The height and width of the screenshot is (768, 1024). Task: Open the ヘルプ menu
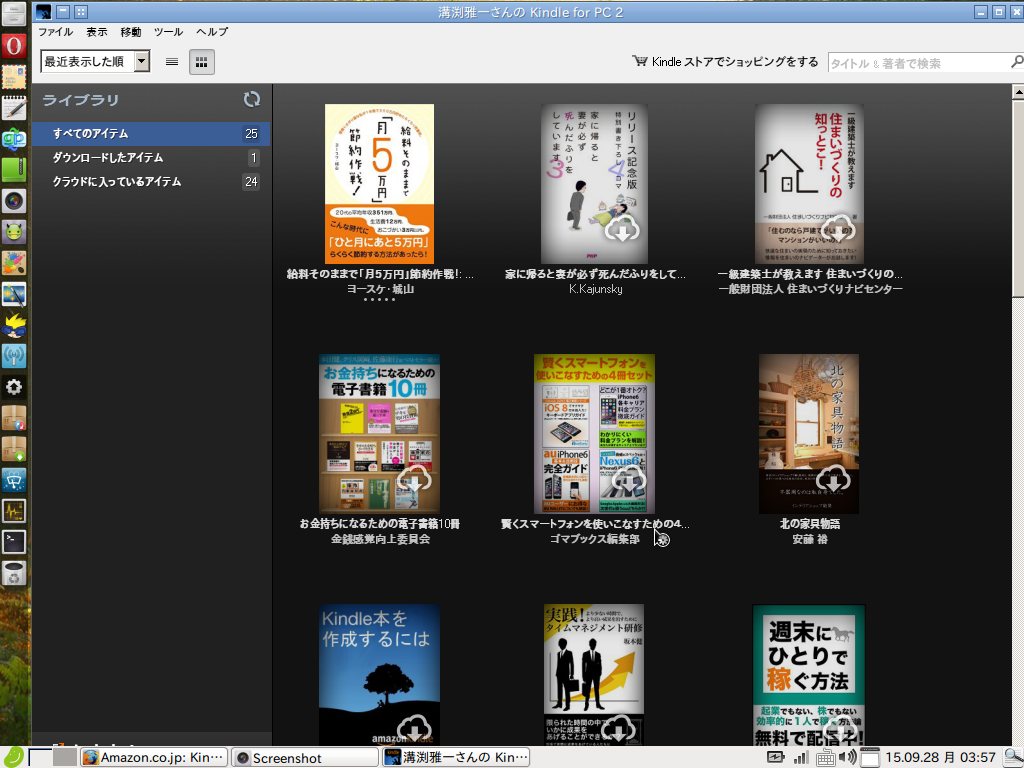[212, 31]
